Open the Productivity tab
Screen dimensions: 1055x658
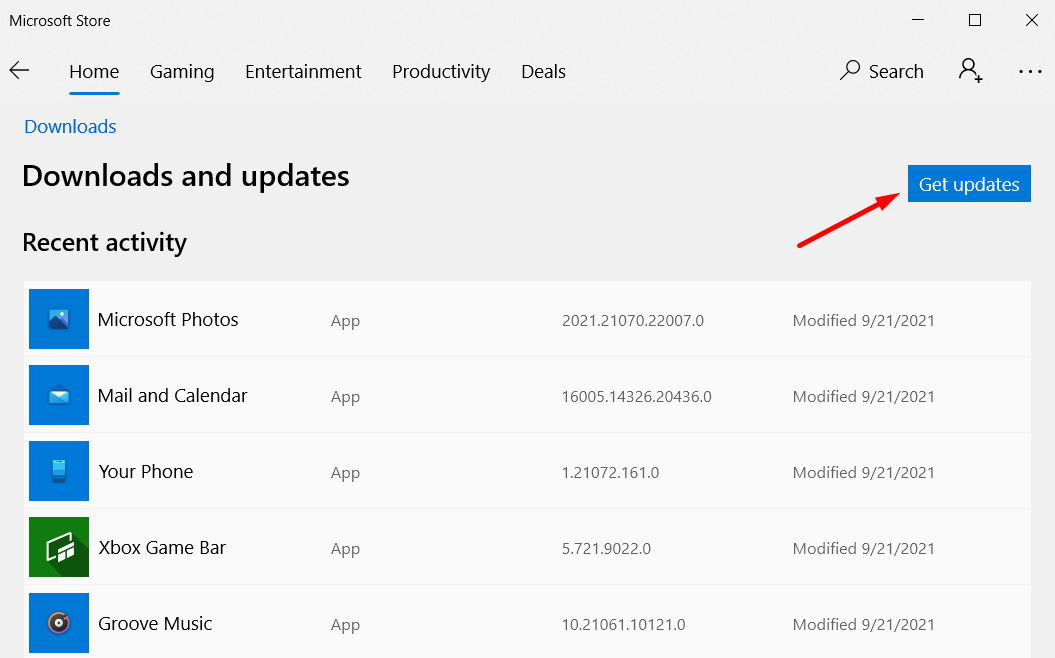click(x=441, y=71)
